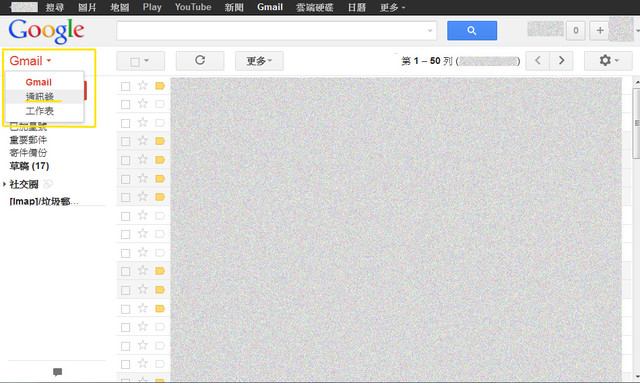Choose Gmail in the dropdown list

click(39, 82)
